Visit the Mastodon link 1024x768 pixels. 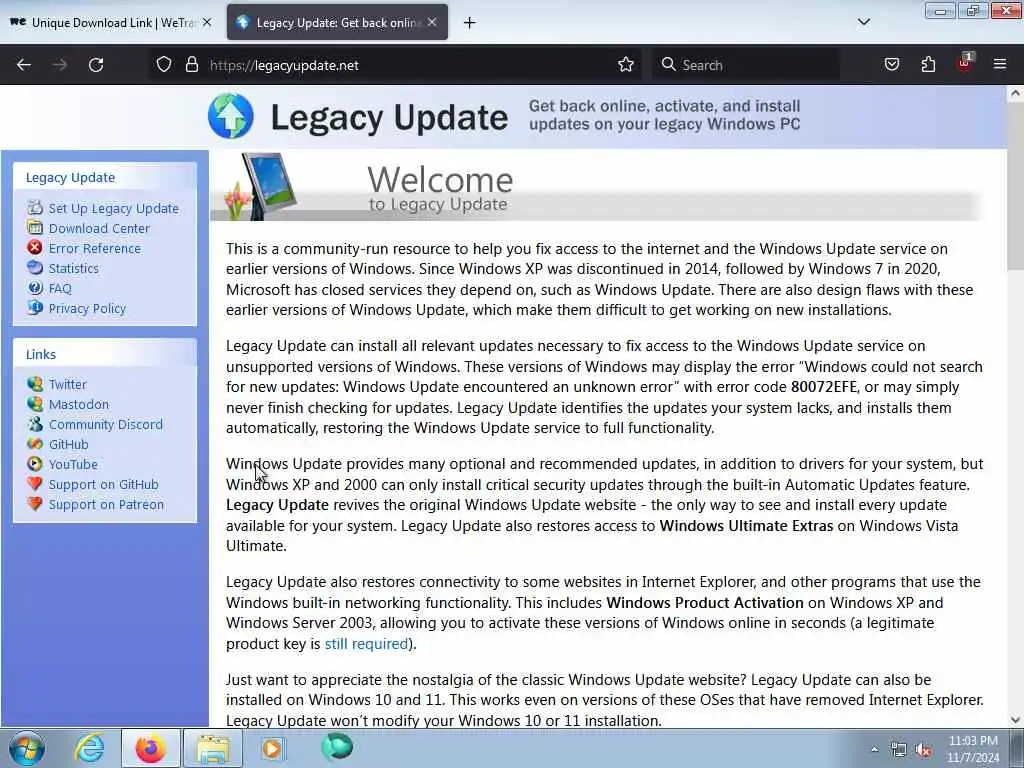[x=79, y=404]
